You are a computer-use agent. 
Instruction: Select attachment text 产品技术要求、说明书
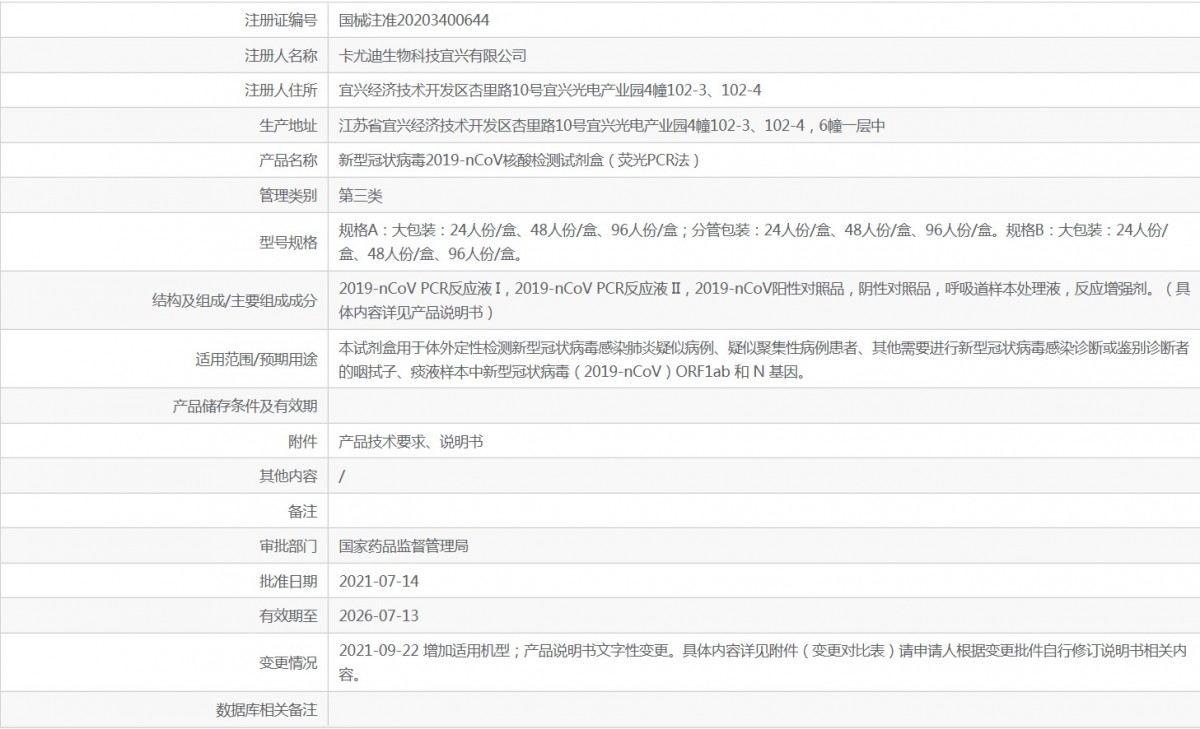[411, 441]
